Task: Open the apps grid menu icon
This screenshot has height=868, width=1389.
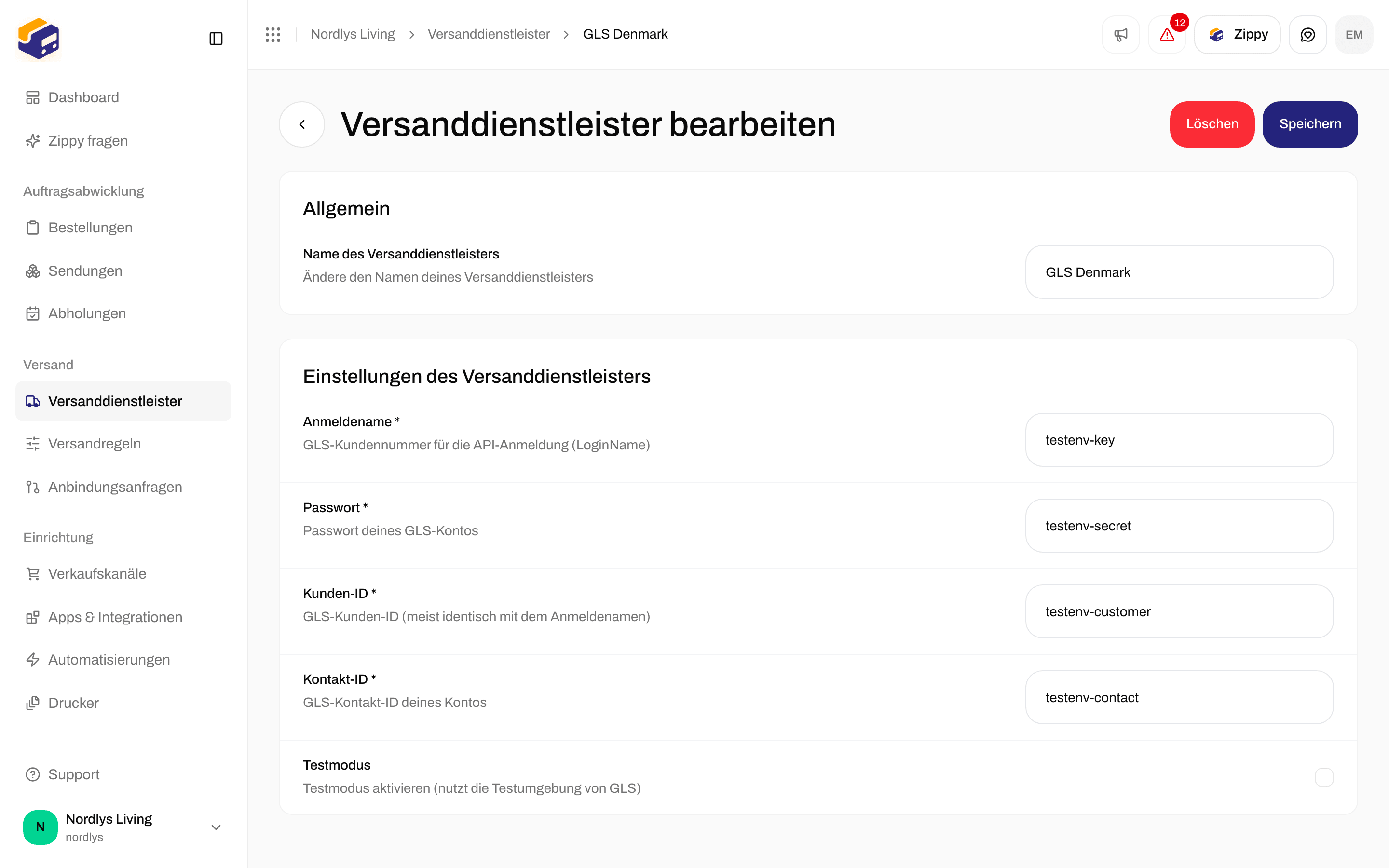Action: [x=273, y=34]
